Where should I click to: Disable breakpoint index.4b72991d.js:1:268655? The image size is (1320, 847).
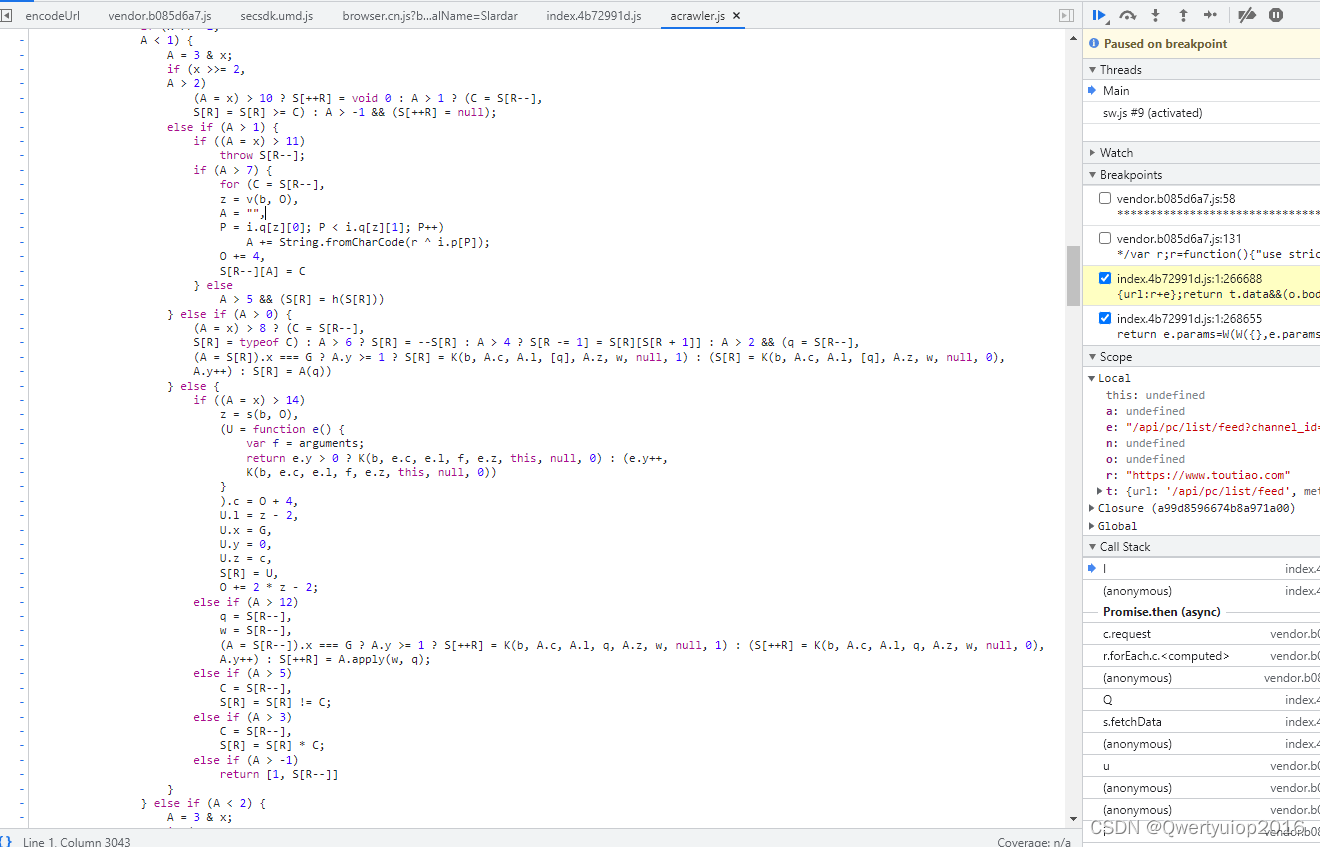click(x=1105, y=318)
